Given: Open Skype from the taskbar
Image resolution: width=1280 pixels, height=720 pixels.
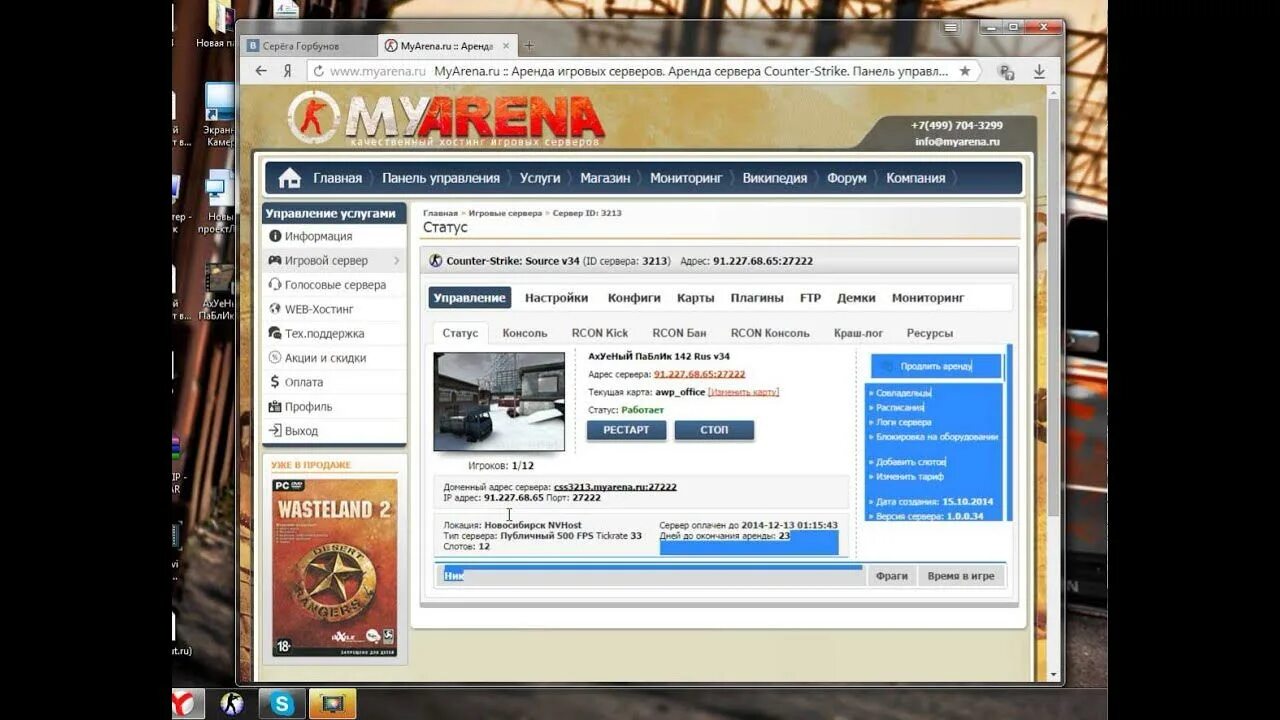Looking at the screenshot, I should tap(283, 704).
